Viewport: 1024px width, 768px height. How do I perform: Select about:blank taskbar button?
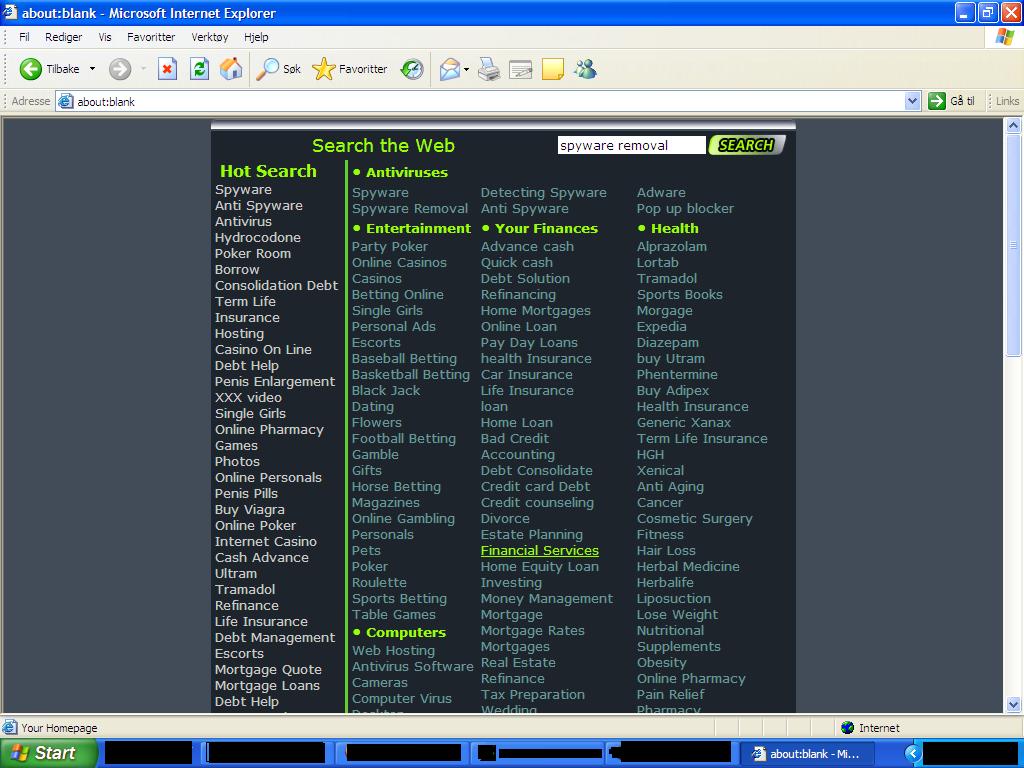(807, 754)
